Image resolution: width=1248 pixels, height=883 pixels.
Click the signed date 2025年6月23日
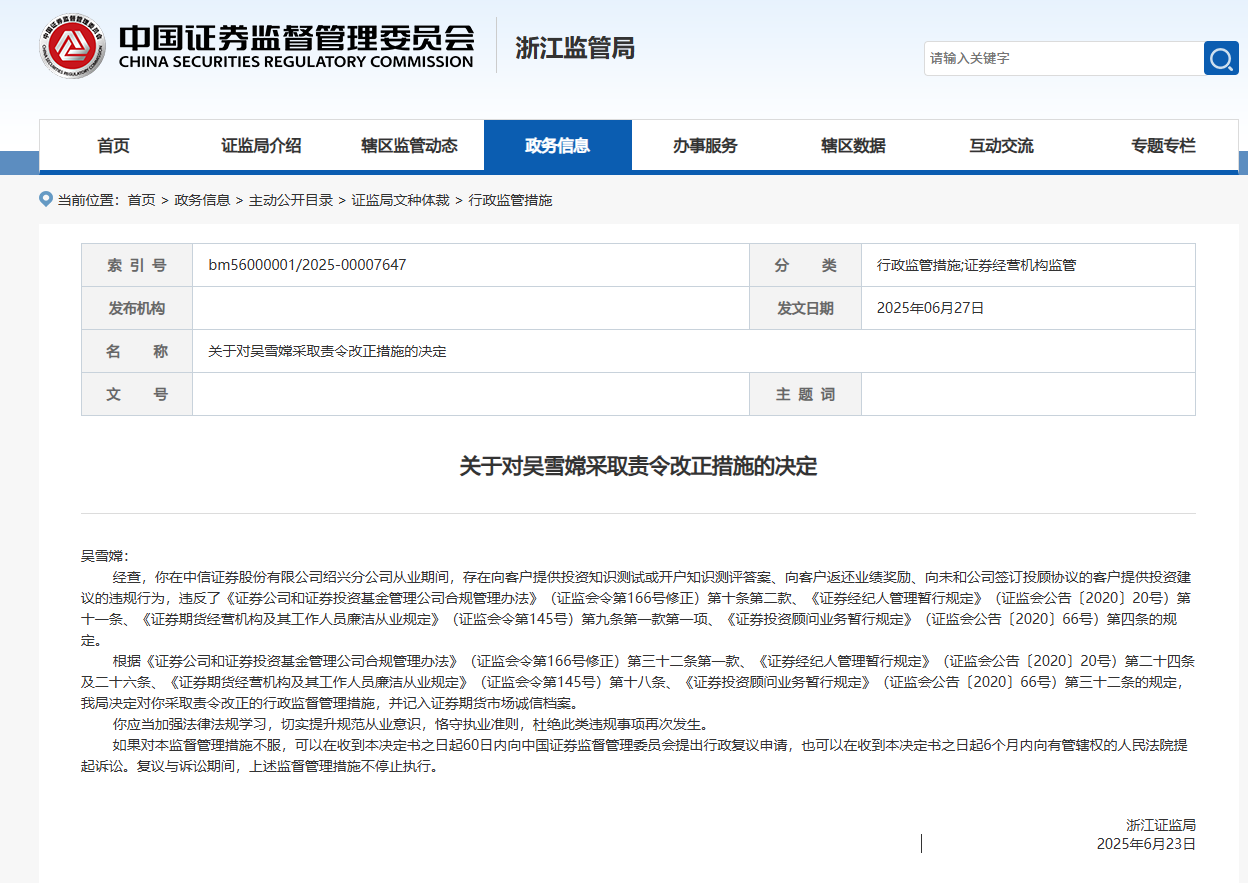[1146, 843]
